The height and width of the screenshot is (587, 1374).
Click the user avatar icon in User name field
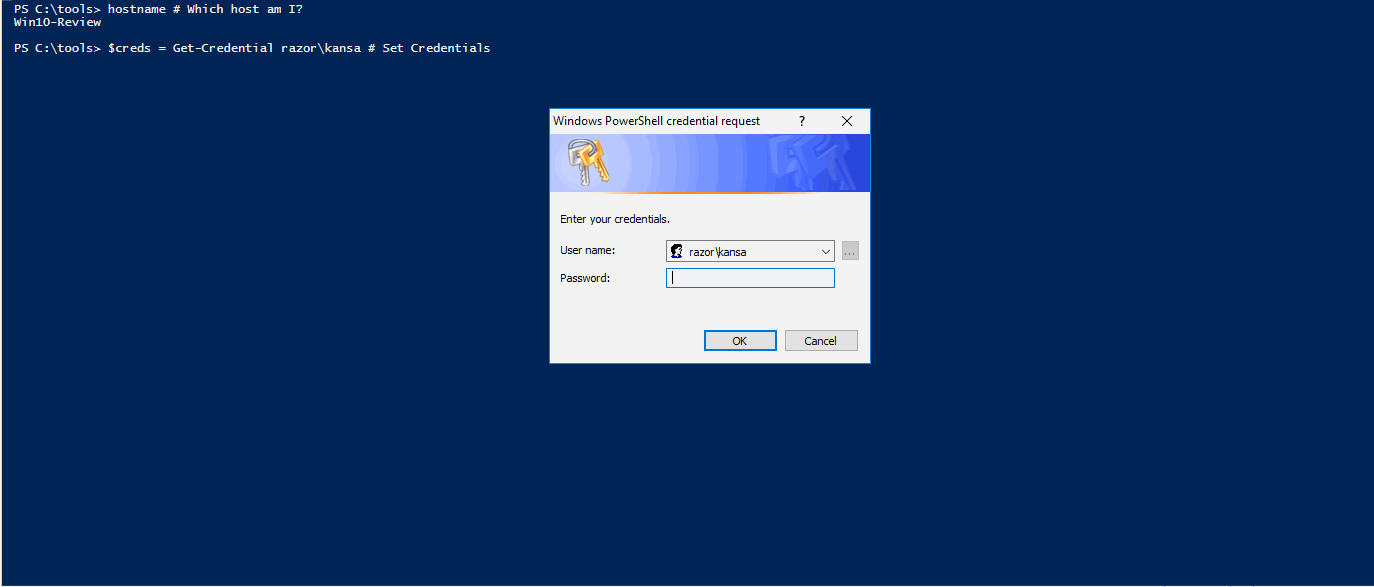pos(677,251)
